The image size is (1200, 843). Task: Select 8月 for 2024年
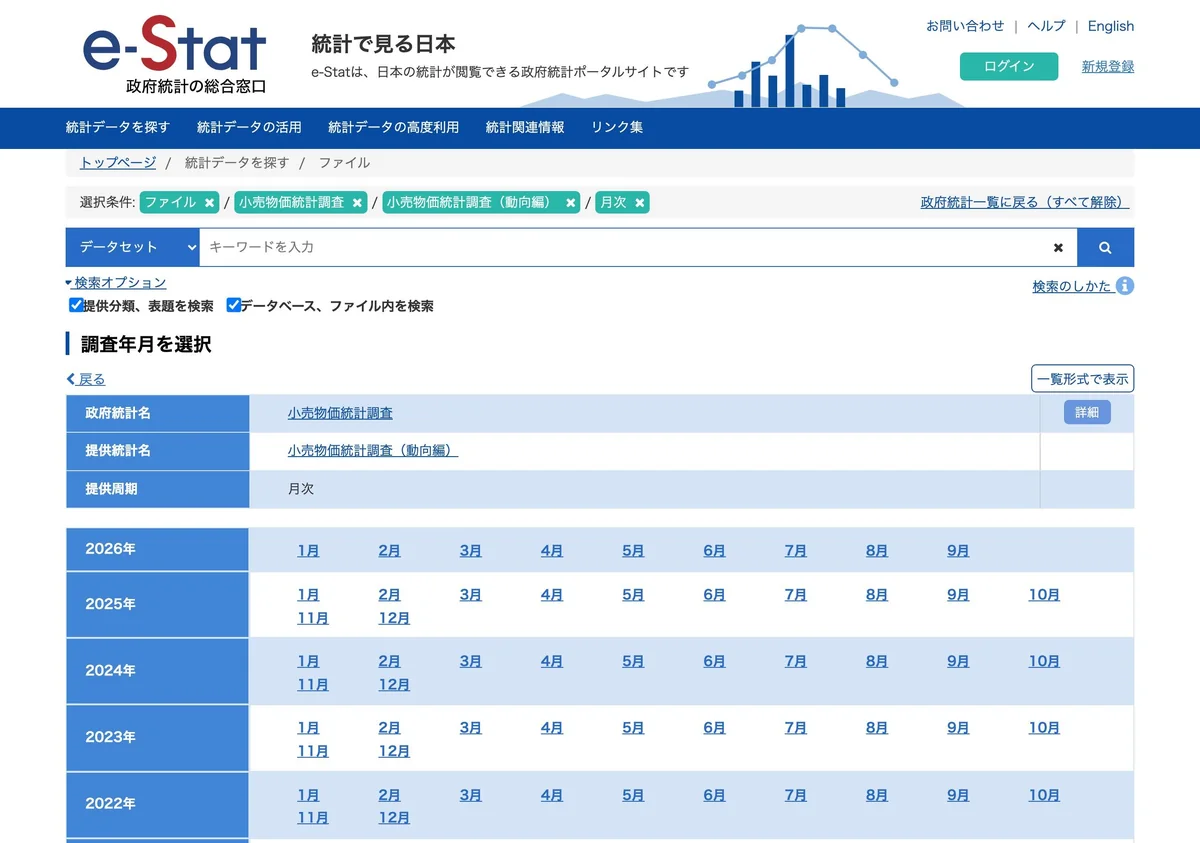[877, 662]
